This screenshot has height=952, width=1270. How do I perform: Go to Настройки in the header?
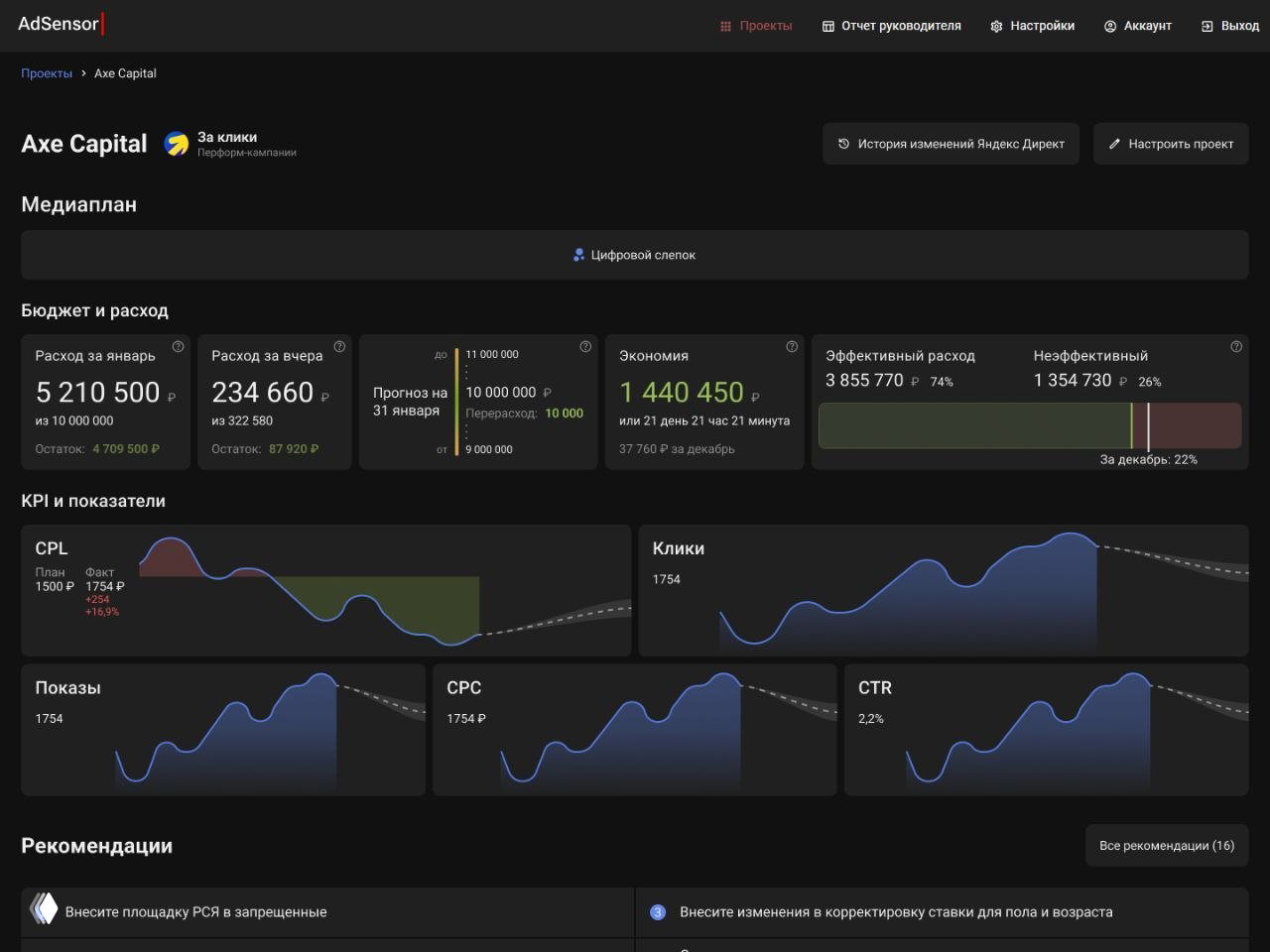pos(1032,26)
